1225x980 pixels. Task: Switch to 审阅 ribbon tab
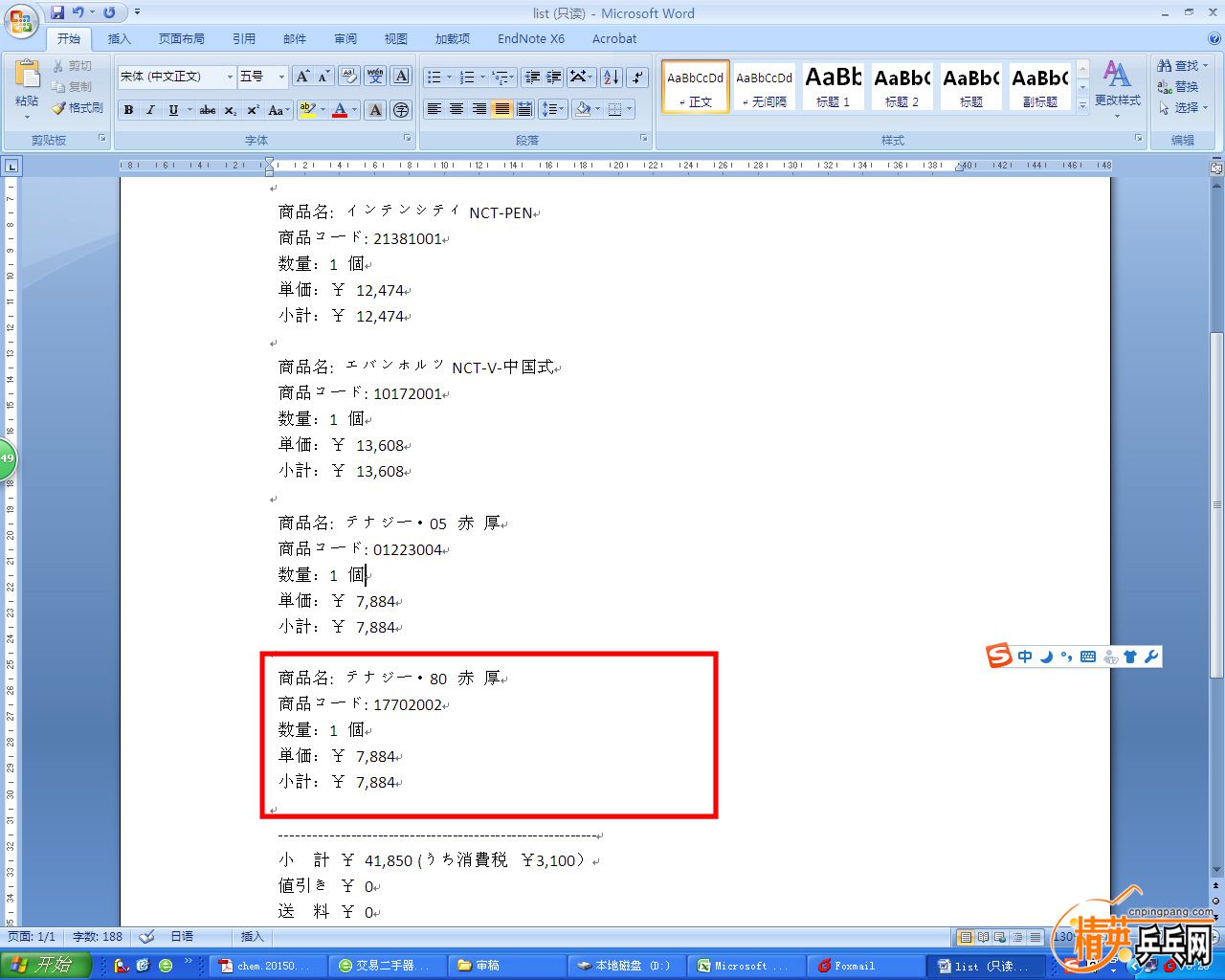(345, 38)
